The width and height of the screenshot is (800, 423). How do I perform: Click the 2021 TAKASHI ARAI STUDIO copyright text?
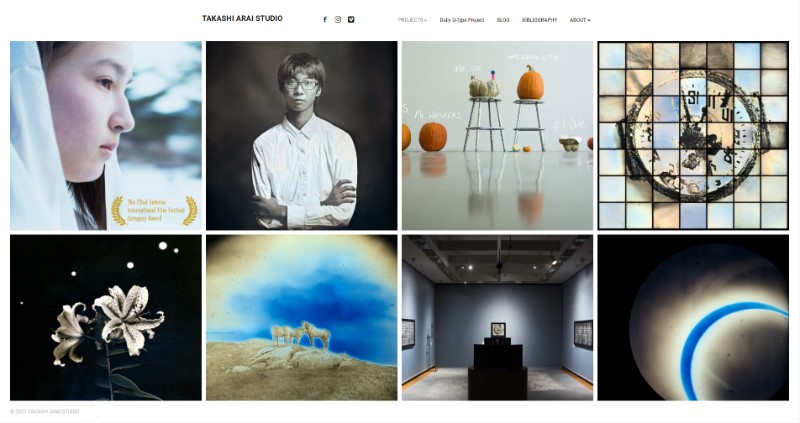tap(44, 411)
